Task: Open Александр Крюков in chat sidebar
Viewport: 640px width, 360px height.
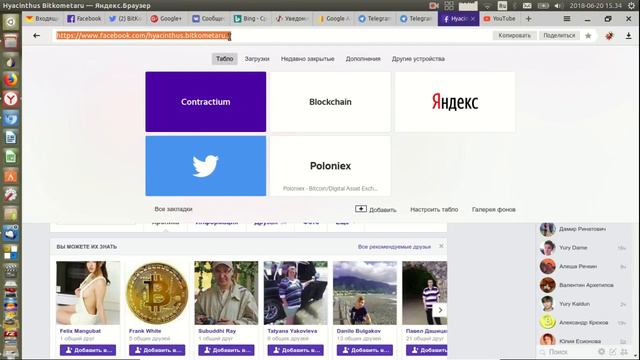Action: point(584,322)
